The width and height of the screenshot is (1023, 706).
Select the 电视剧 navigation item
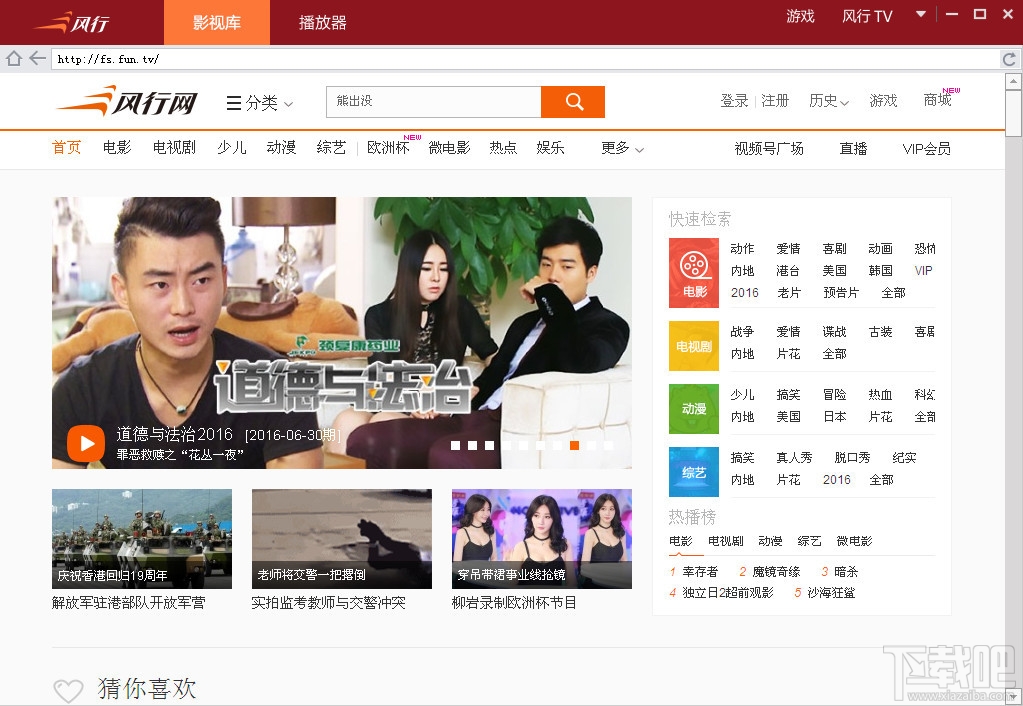coord(174,147)
